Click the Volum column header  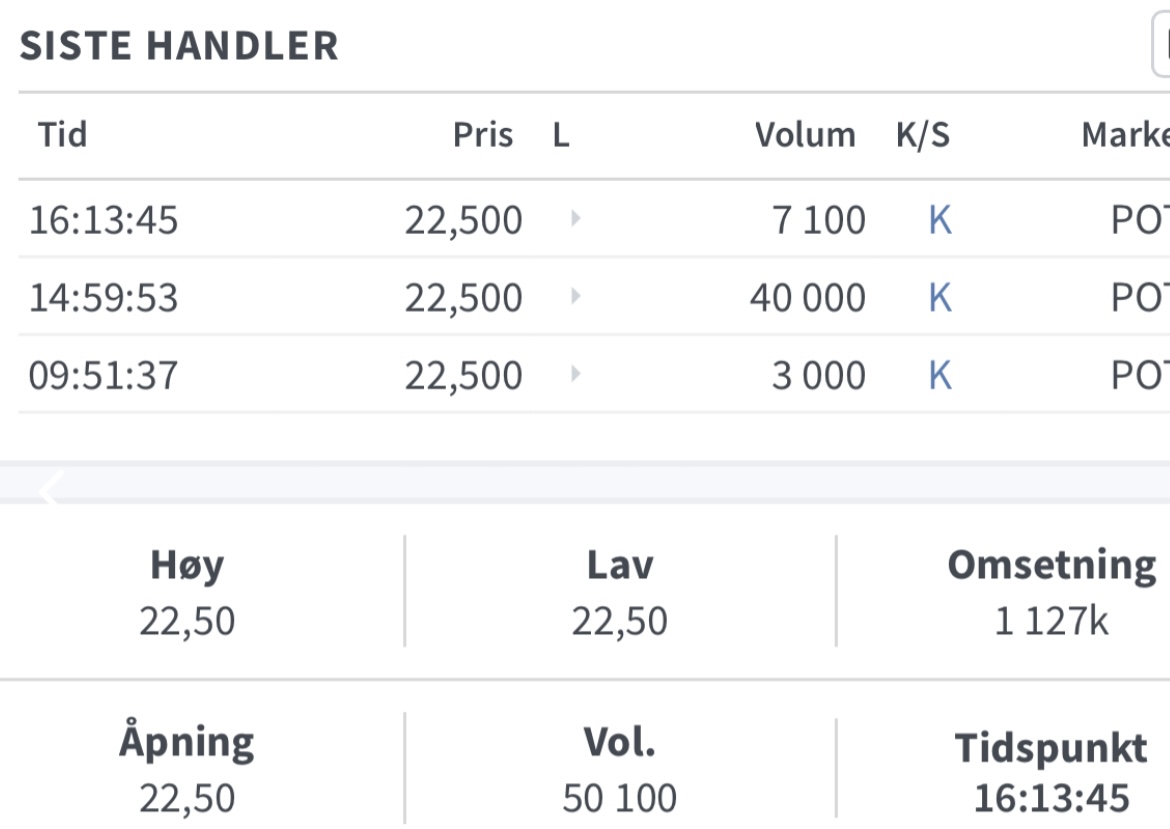[805, 135]
